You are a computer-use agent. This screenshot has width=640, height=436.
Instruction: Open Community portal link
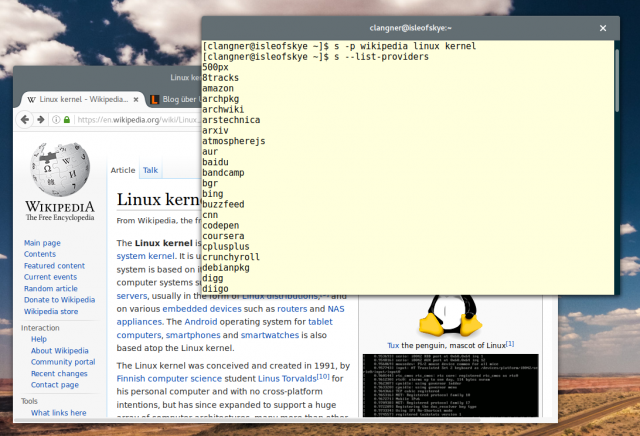63,362
